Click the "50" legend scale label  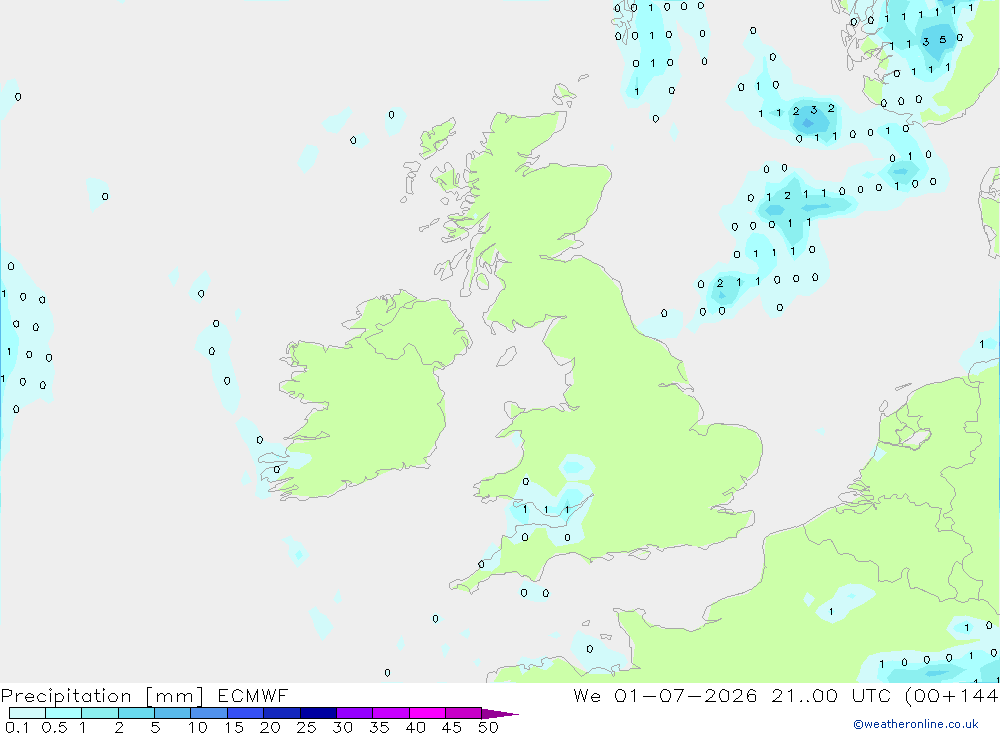click(488, 727)
